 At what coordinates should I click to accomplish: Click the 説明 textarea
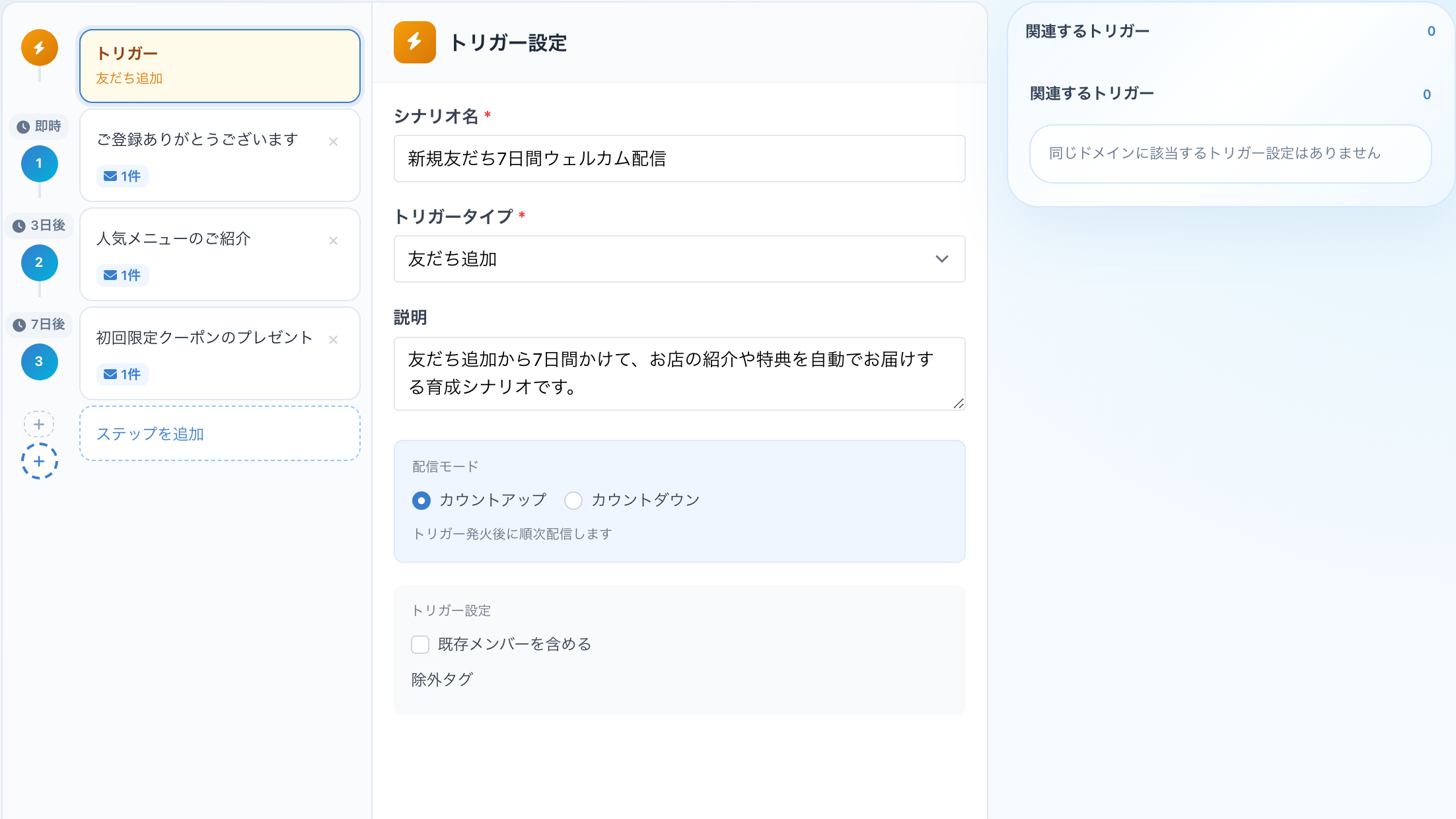[679, 374]
